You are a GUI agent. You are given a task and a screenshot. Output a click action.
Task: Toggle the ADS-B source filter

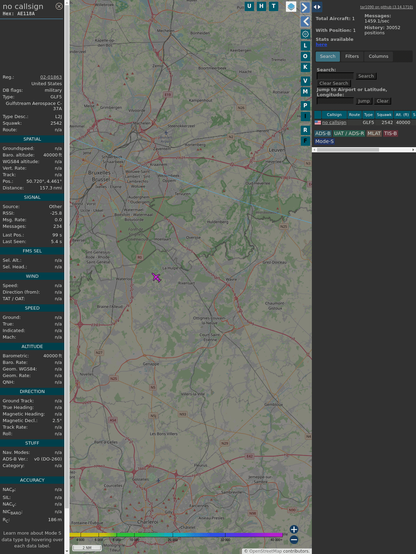click(323, 133)
